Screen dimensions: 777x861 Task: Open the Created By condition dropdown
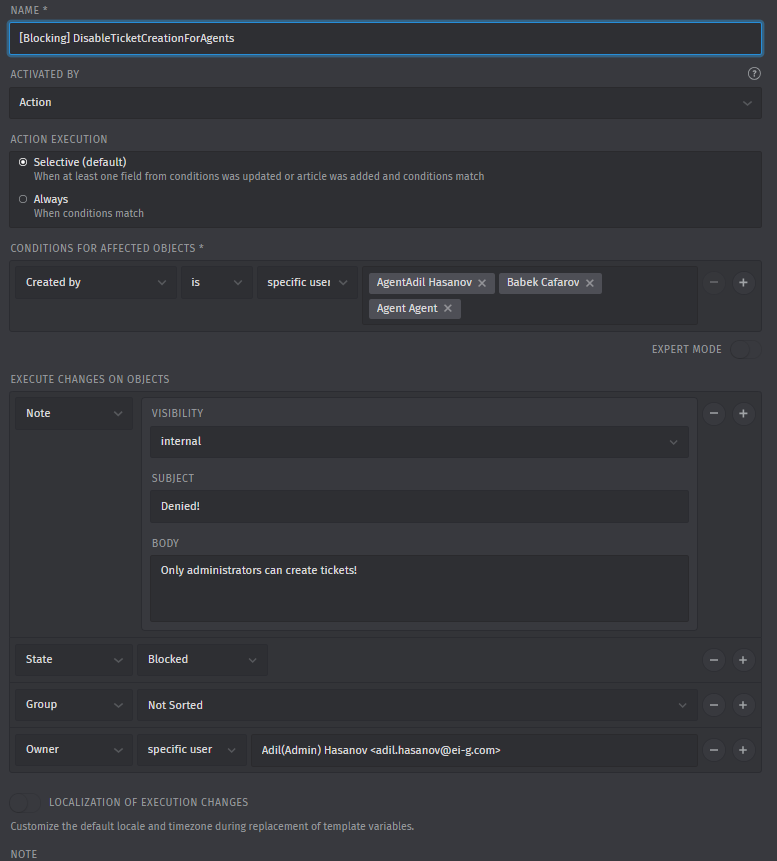[95, 282]
